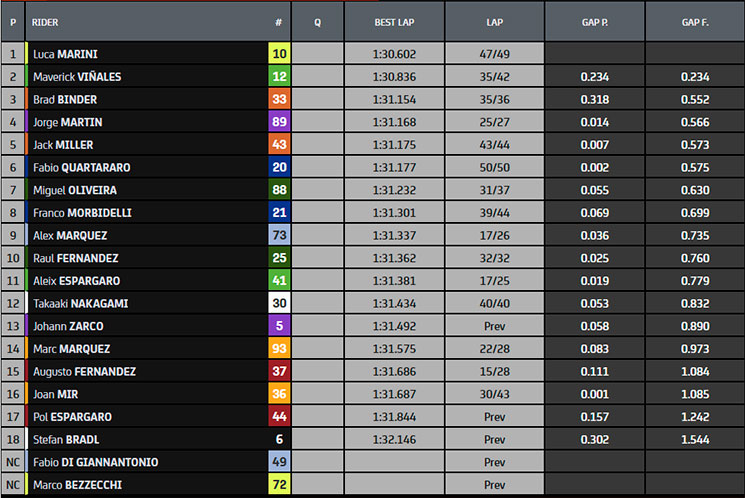This screenshot has height=498, width=745.
Task: Click the light blue 73 color badge
Action: [x=279, y=235]
